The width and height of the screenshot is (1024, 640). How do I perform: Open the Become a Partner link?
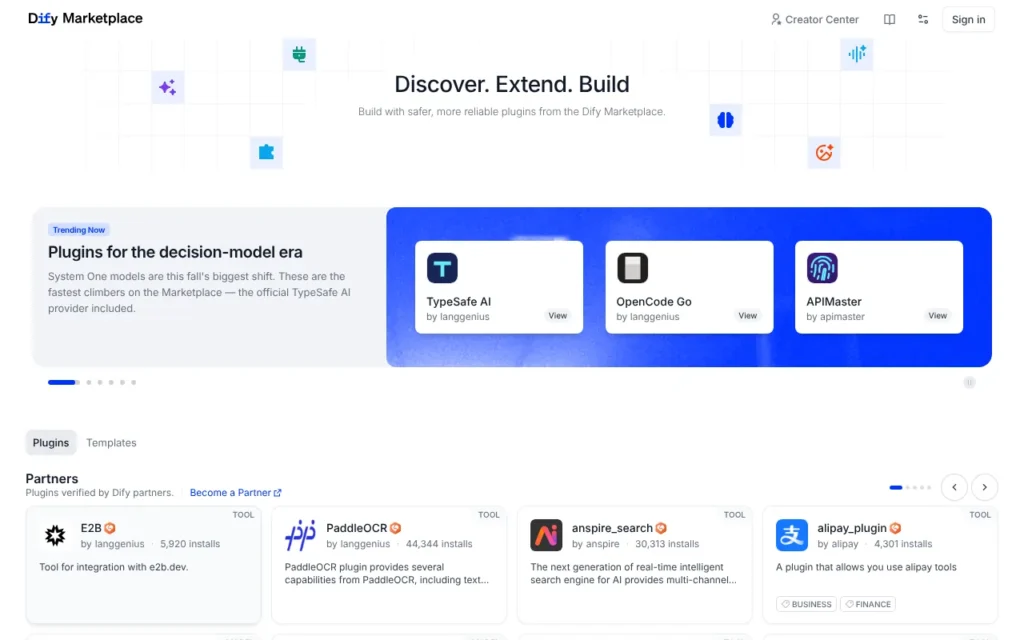(x=235, y=492)
